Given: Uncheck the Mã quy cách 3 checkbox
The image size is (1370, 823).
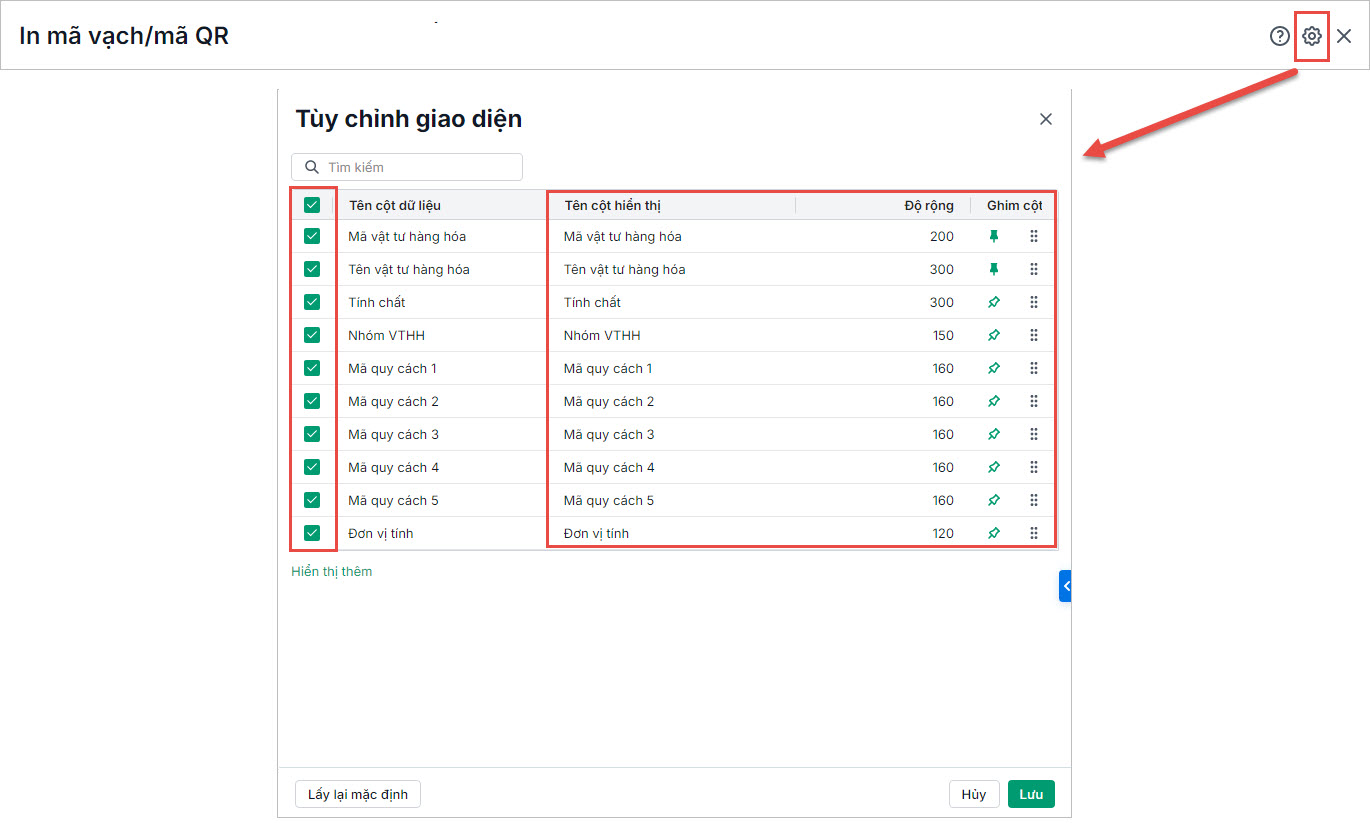Looking at the screenshot, I should (312, 434).
